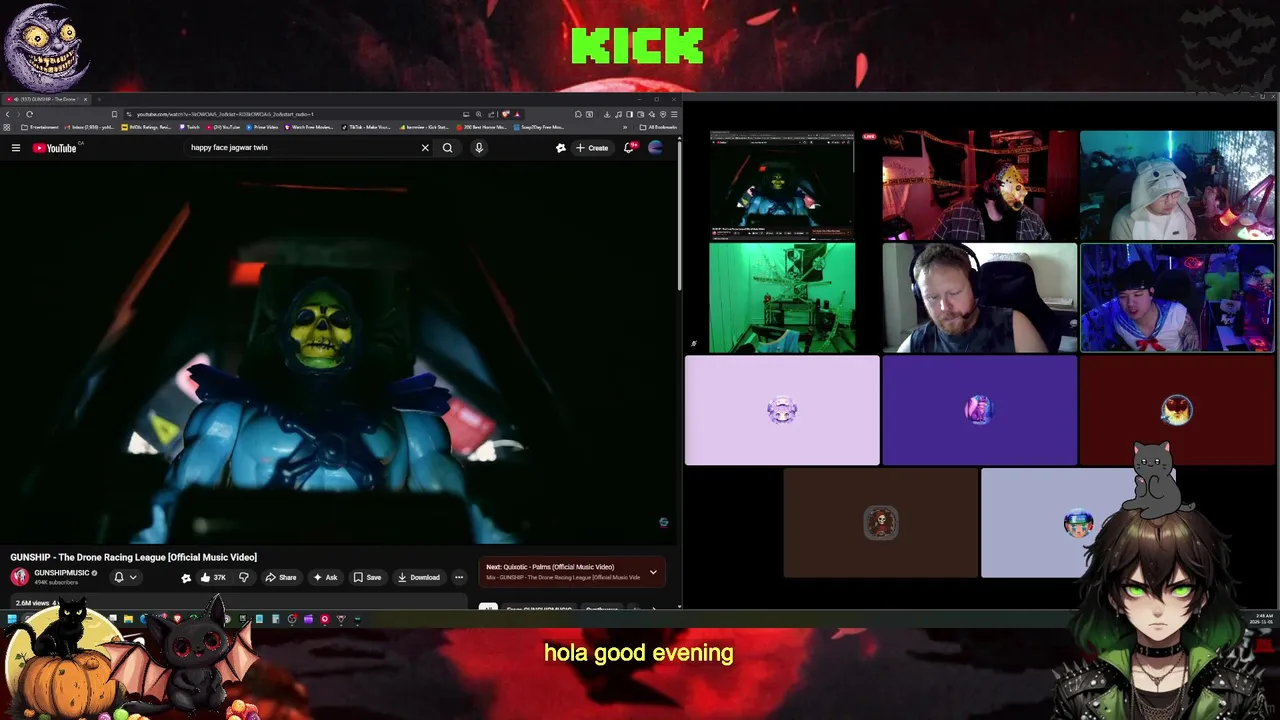Click the Download button under video

[418, 577]
